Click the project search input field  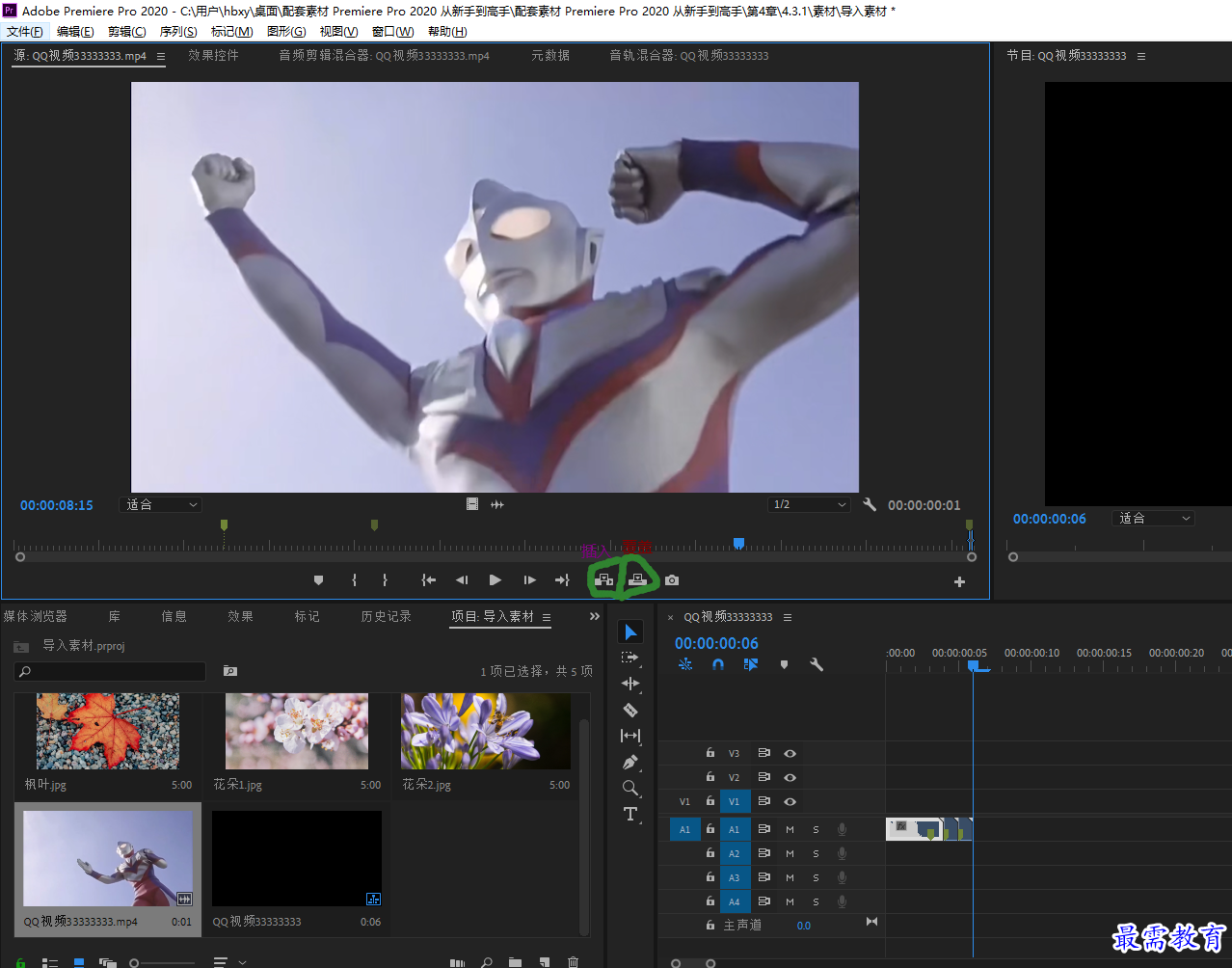(x=110, y=671)
